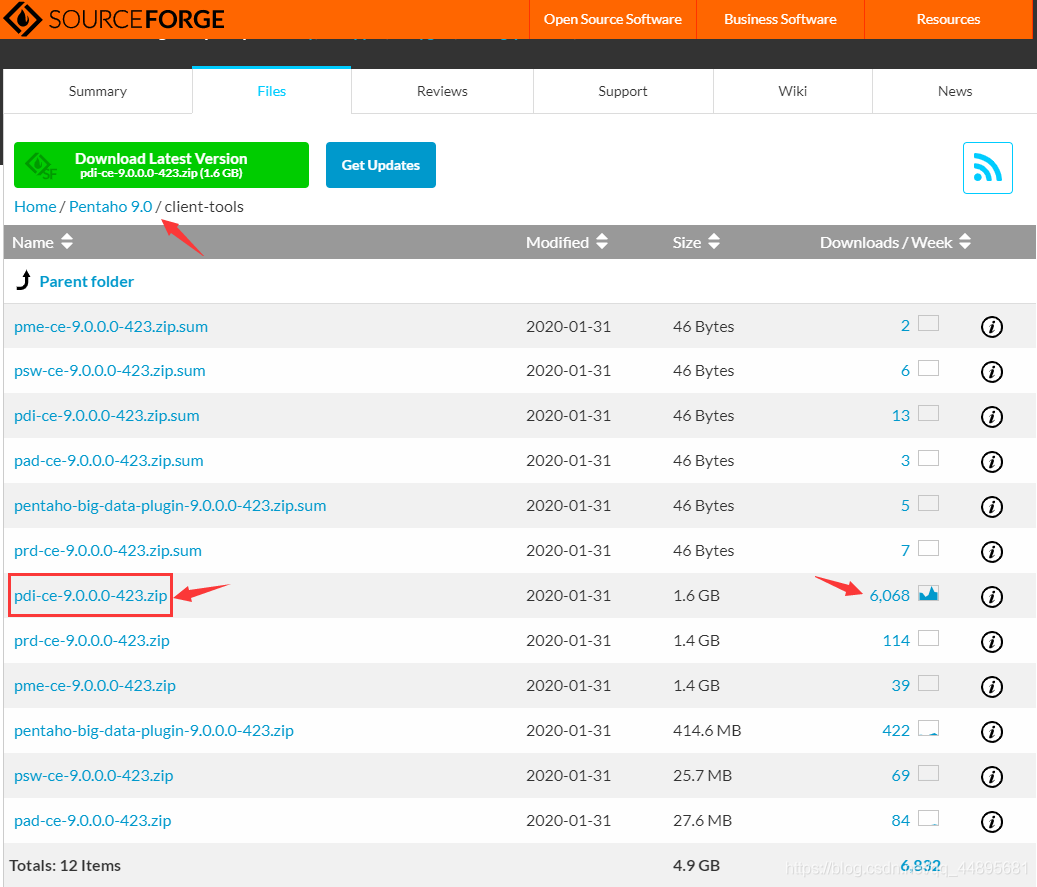Click the 114 weekly downloads count

pos(896,640)
